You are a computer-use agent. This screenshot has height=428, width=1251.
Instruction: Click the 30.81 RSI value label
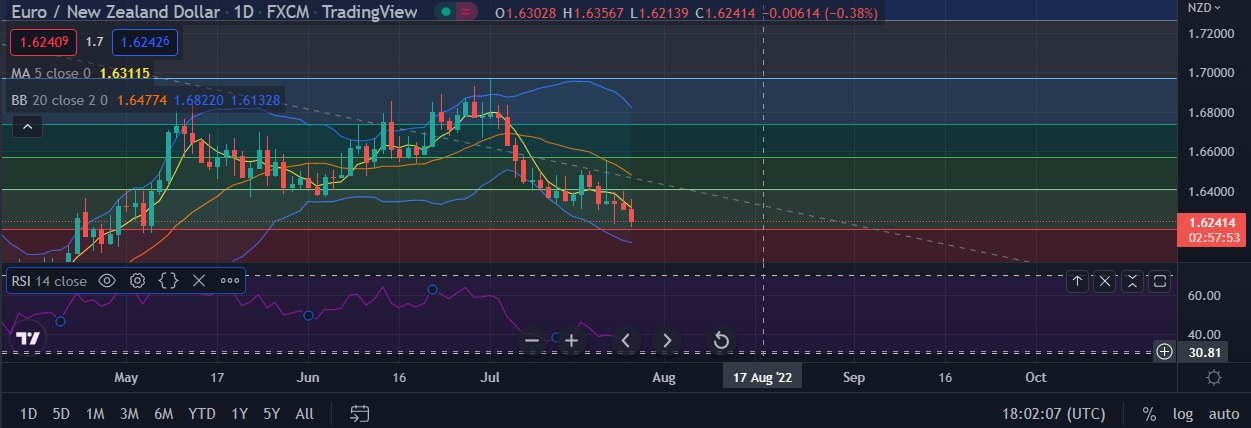tap(1201, 352)
